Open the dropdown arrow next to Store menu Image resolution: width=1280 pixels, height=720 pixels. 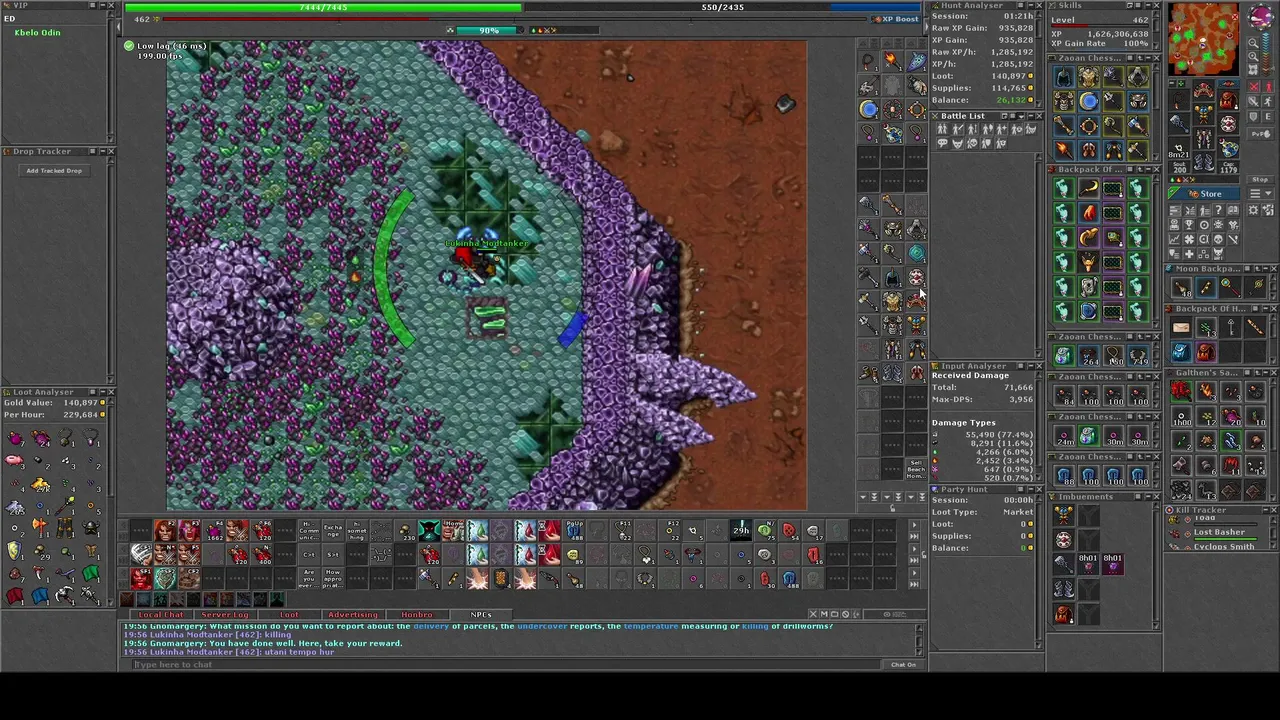click(x=1268, y=193)
